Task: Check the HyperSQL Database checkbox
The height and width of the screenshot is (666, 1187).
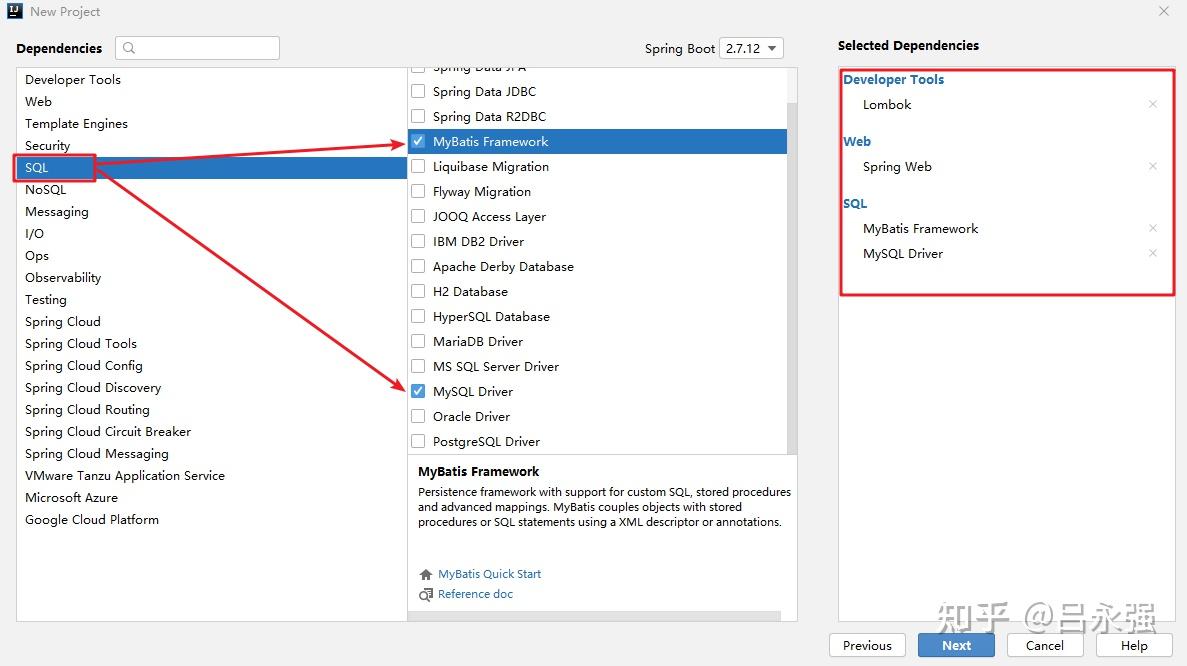Action: tap(418, 316)
